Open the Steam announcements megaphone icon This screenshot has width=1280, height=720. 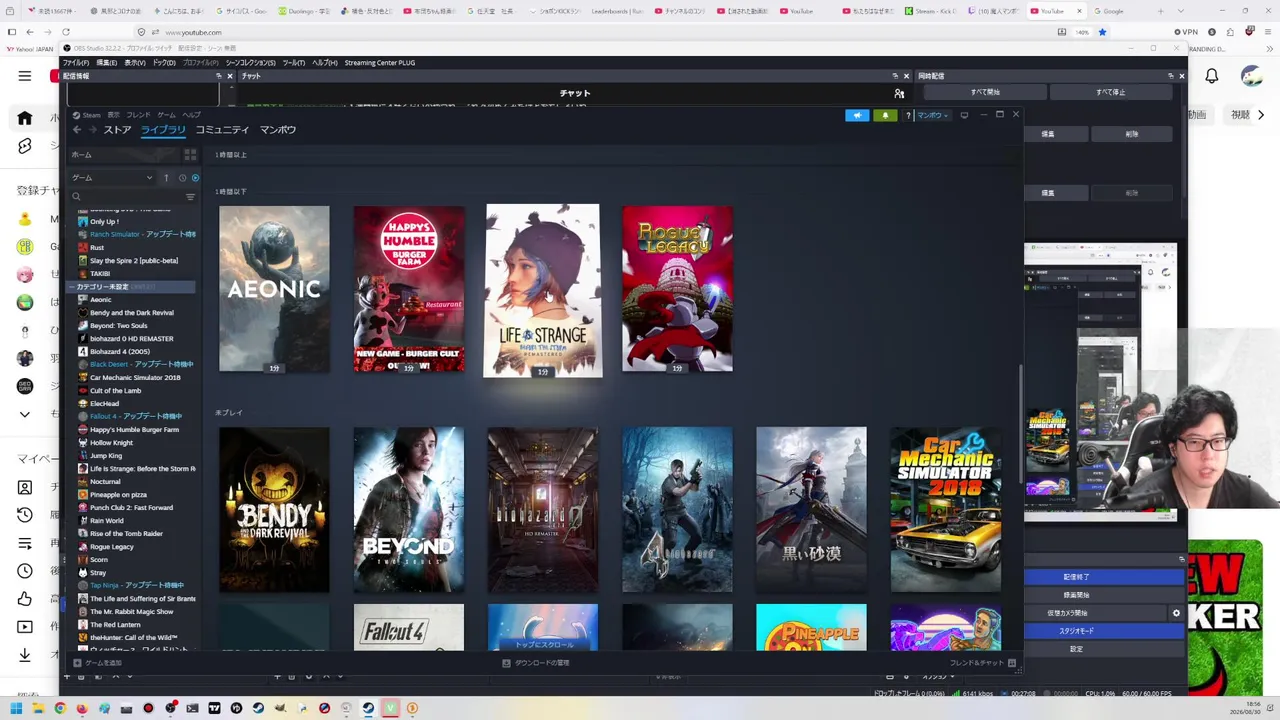[857, 115]
